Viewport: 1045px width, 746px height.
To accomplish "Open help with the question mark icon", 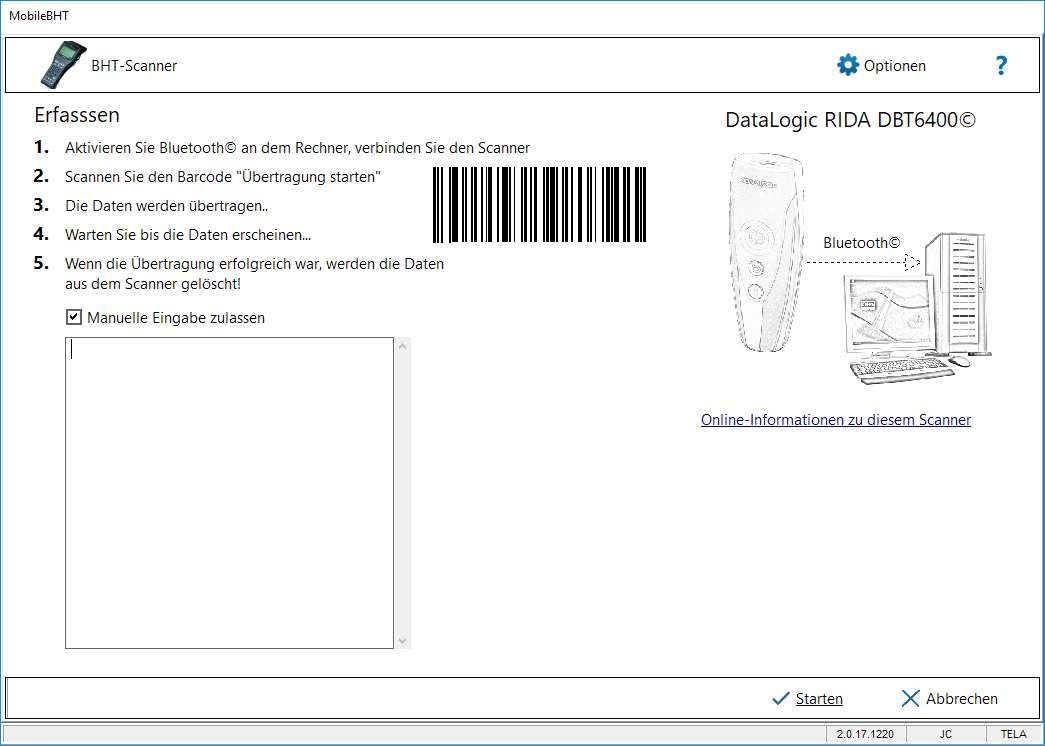I will [1000, 65].
